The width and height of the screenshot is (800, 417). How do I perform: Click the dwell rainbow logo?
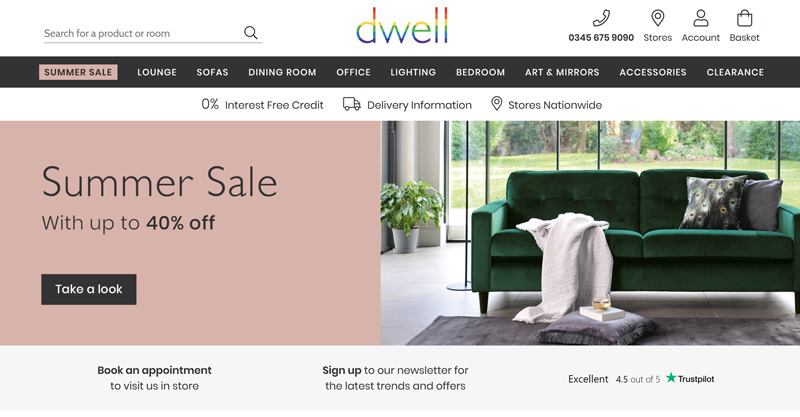402,25
